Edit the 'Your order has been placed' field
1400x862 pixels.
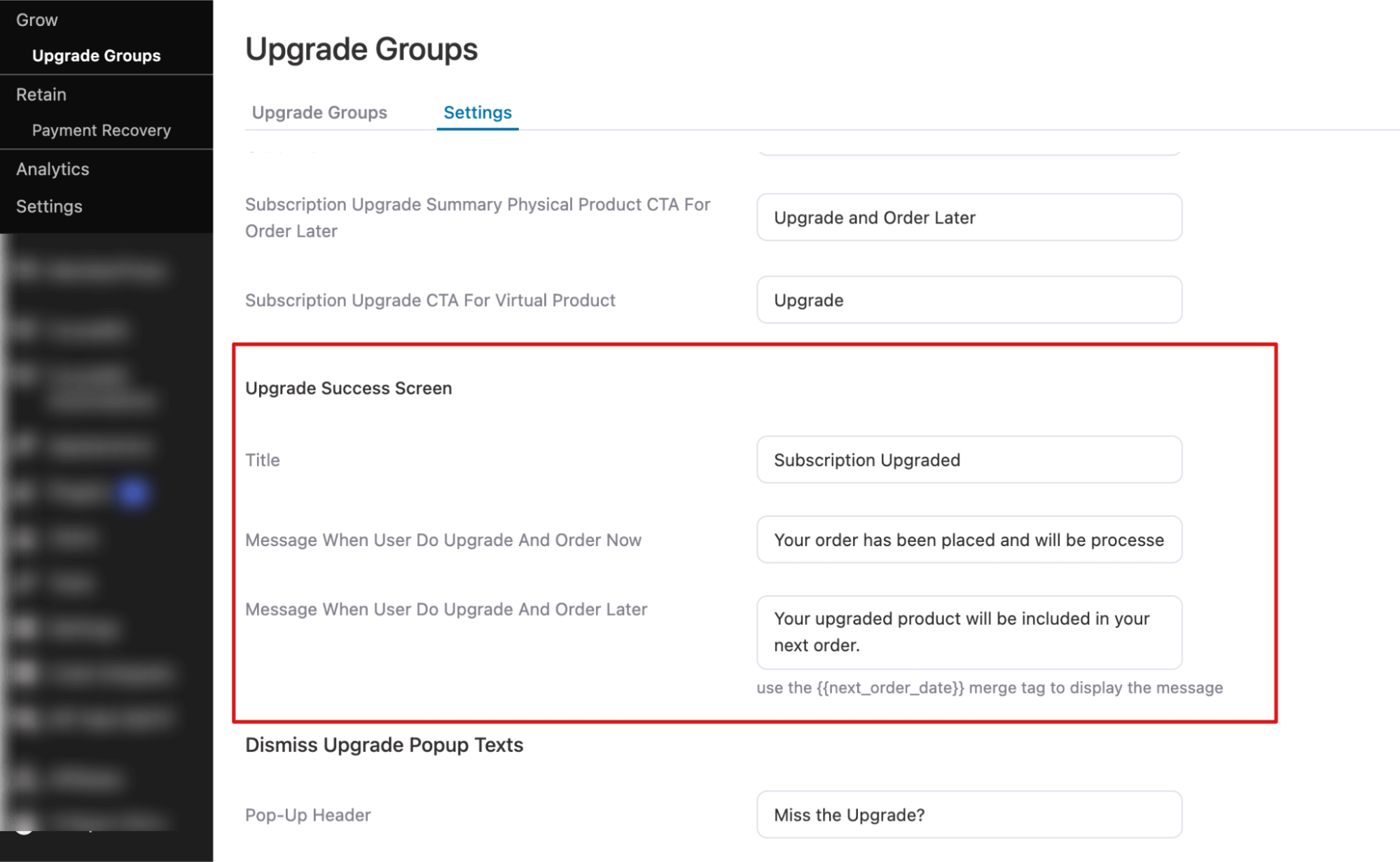click(969, 540)
